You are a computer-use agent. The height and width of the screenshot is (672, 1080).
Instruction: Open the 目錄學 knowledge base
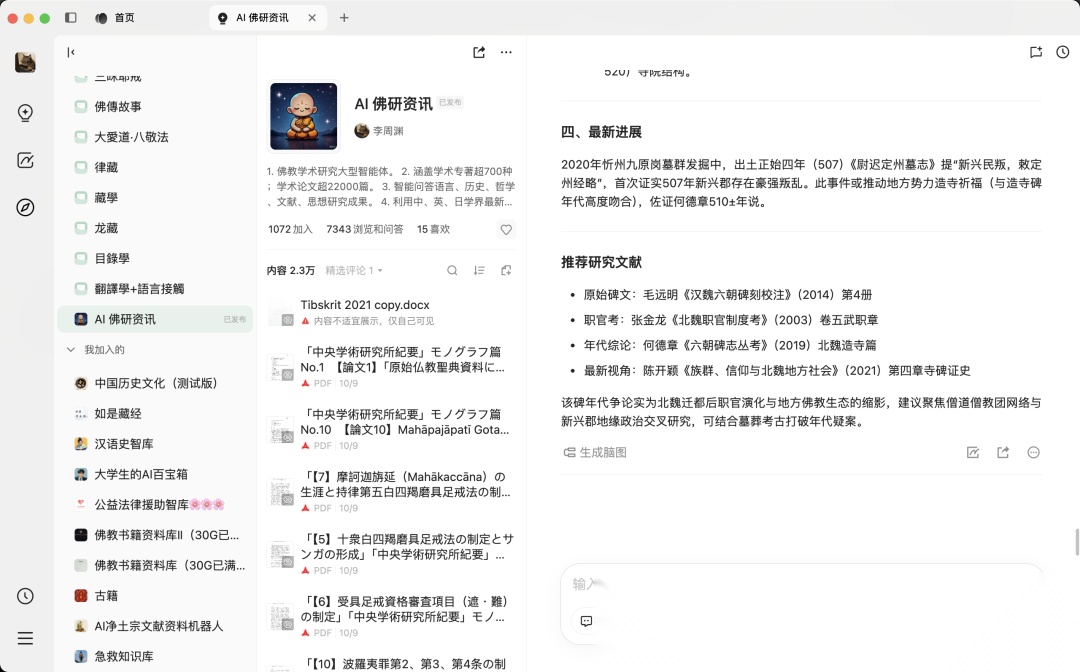tap(156, 258)
